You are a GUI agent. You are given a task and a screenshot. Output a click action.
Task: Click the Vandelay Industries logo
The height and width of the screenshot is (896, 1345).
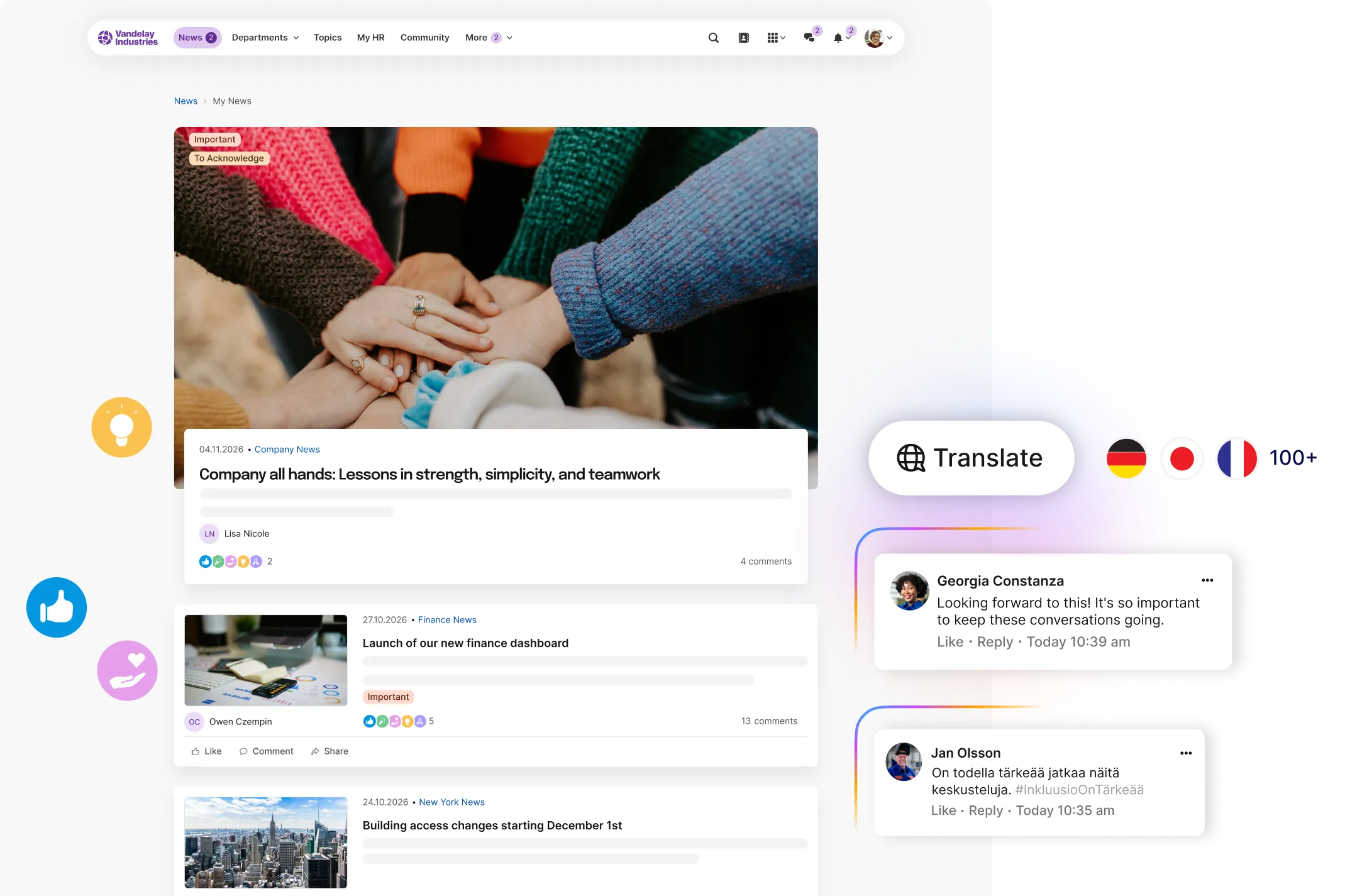(x=127, y=37)
